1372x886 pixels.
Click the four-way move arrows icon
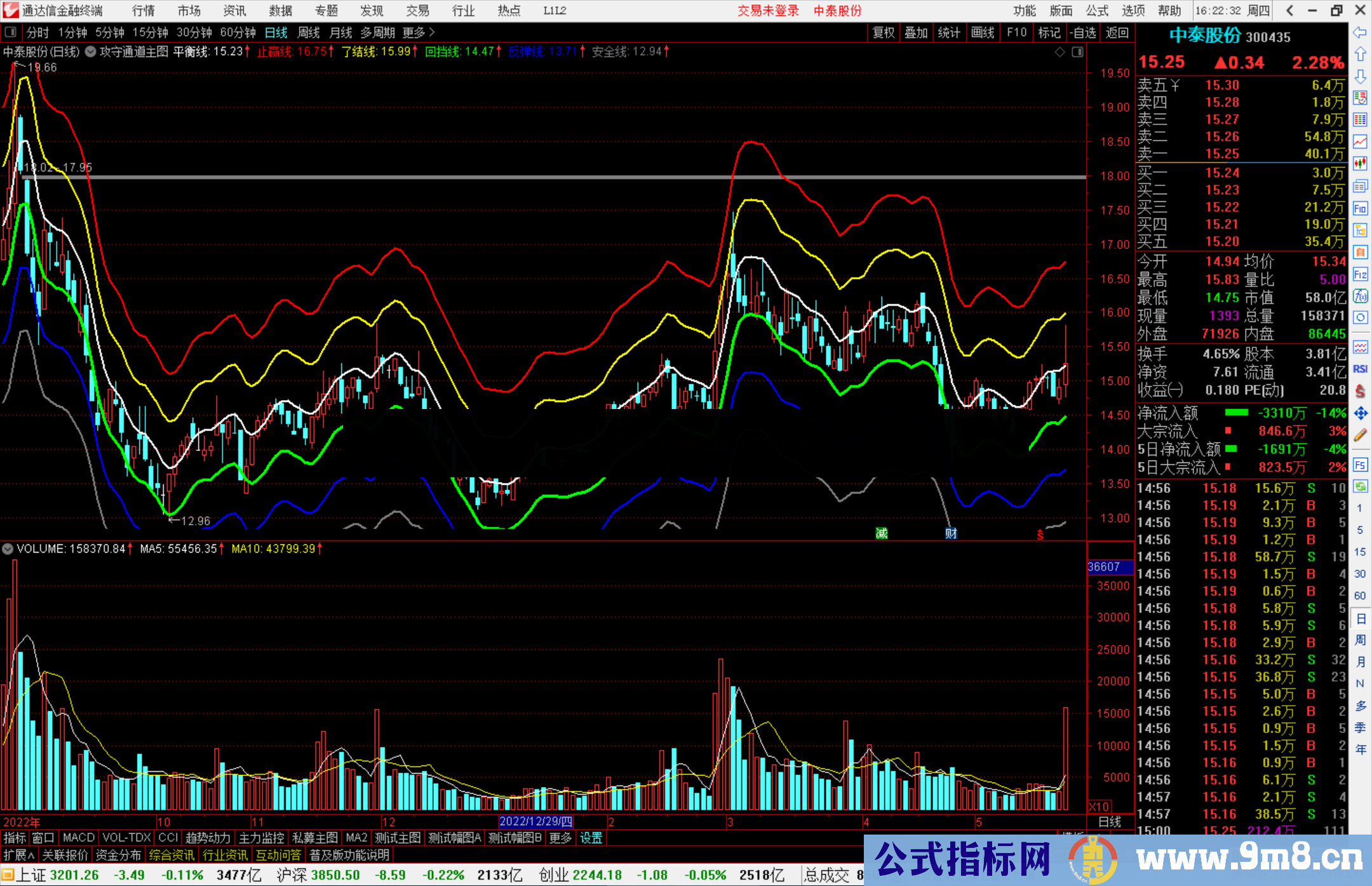coord(1360,413)
